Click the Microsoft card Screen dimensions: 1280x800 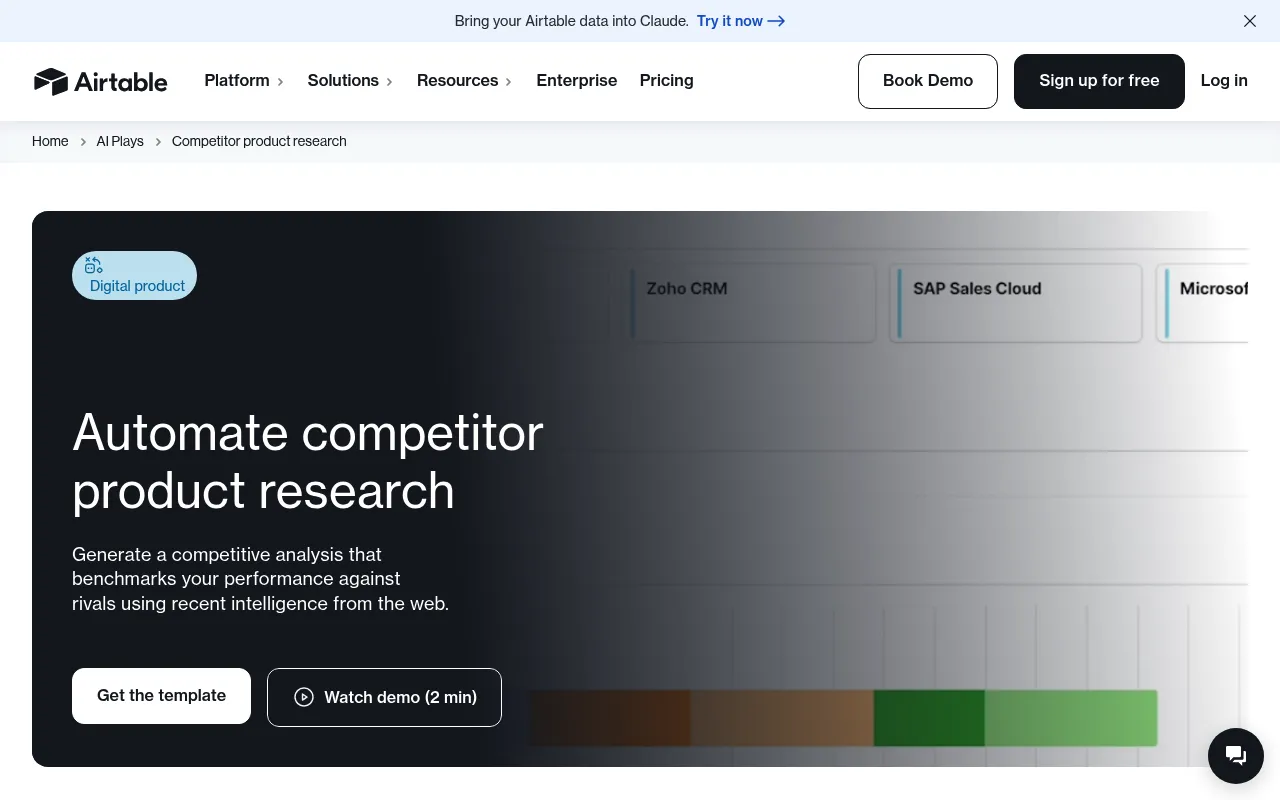[x=1203, y=303]
